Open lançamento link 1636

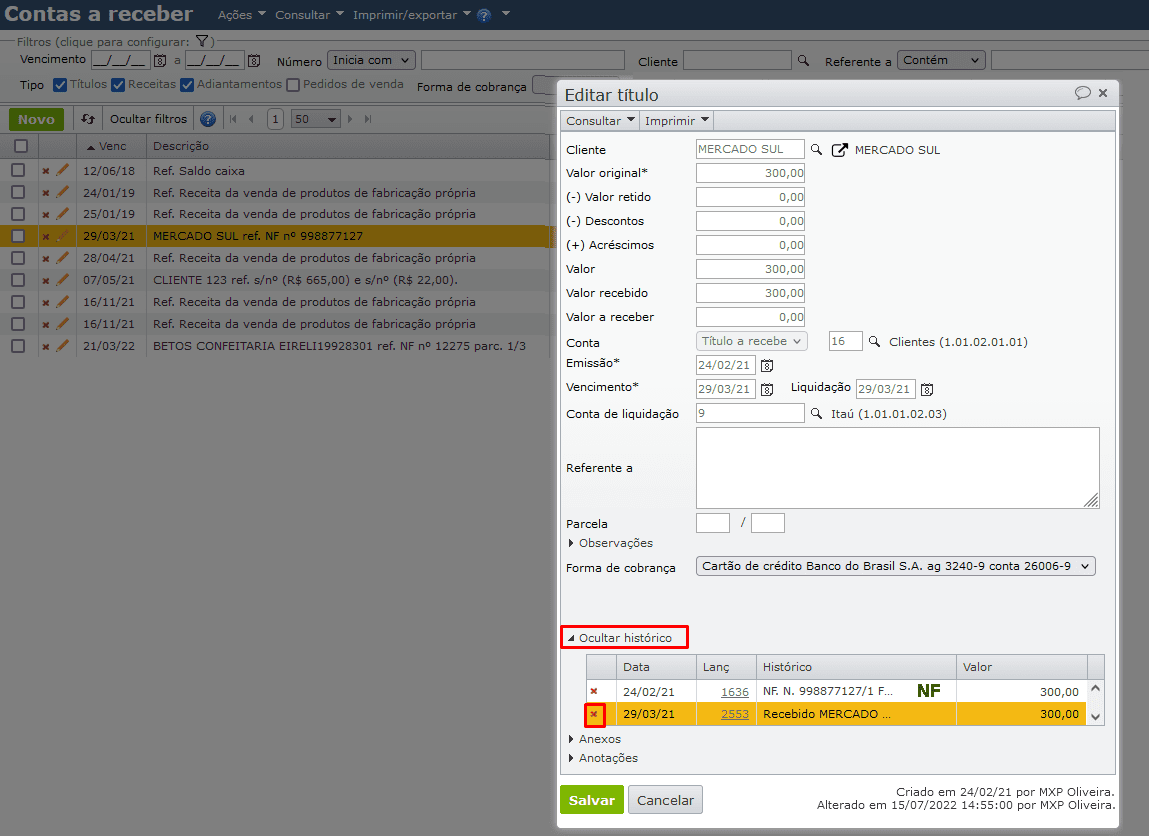[735, 692]
